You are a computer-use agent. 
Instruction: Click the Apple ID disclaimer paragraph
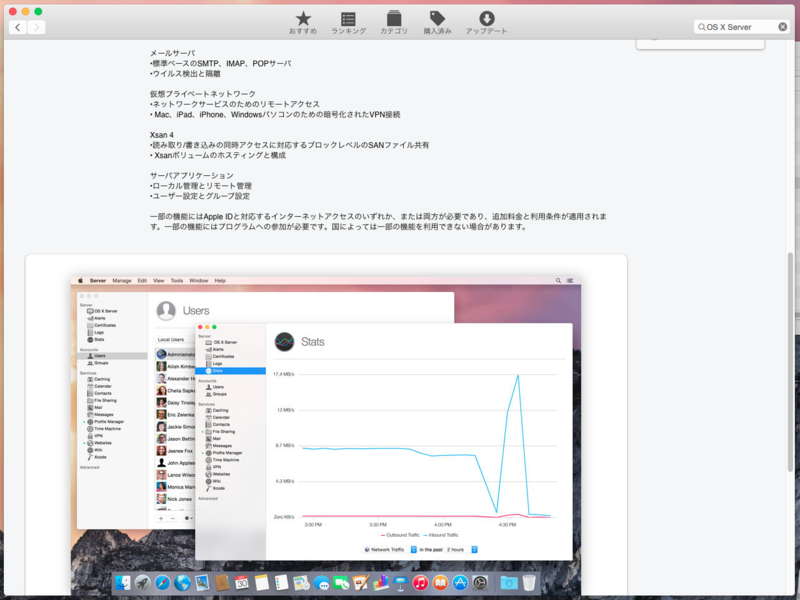(378, 221)
